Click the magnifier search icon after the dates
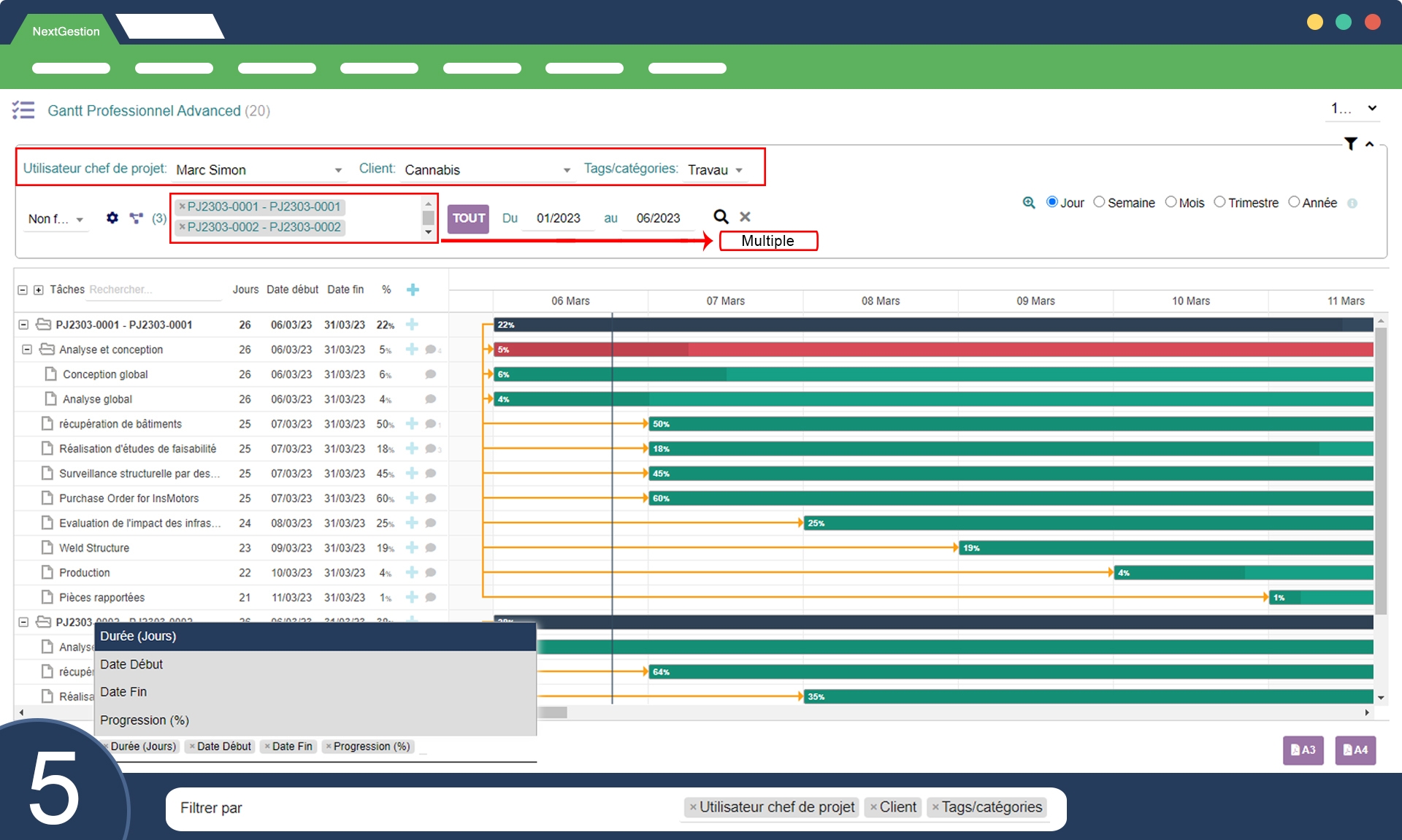This screenshot has width=1402, height=840. (x=721, y=217)
